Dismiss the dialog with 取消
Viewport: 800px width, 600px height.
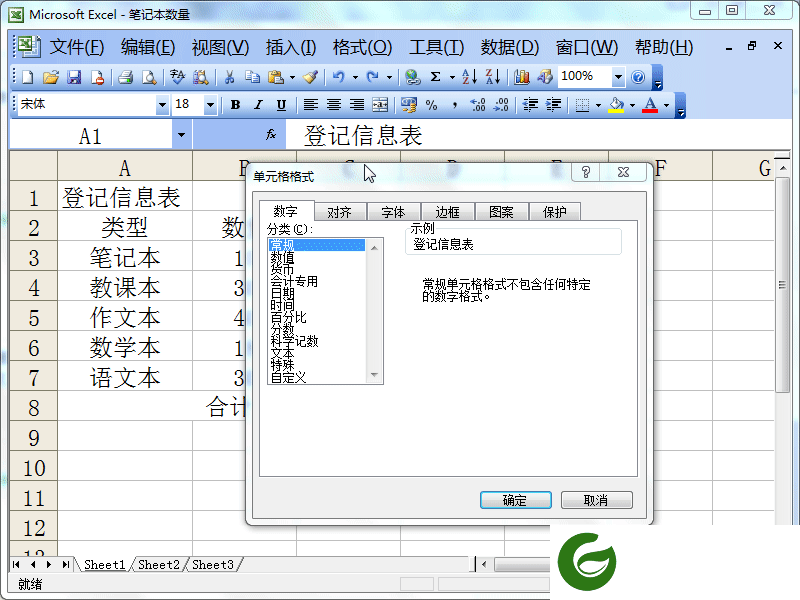[x=596, y=500]
